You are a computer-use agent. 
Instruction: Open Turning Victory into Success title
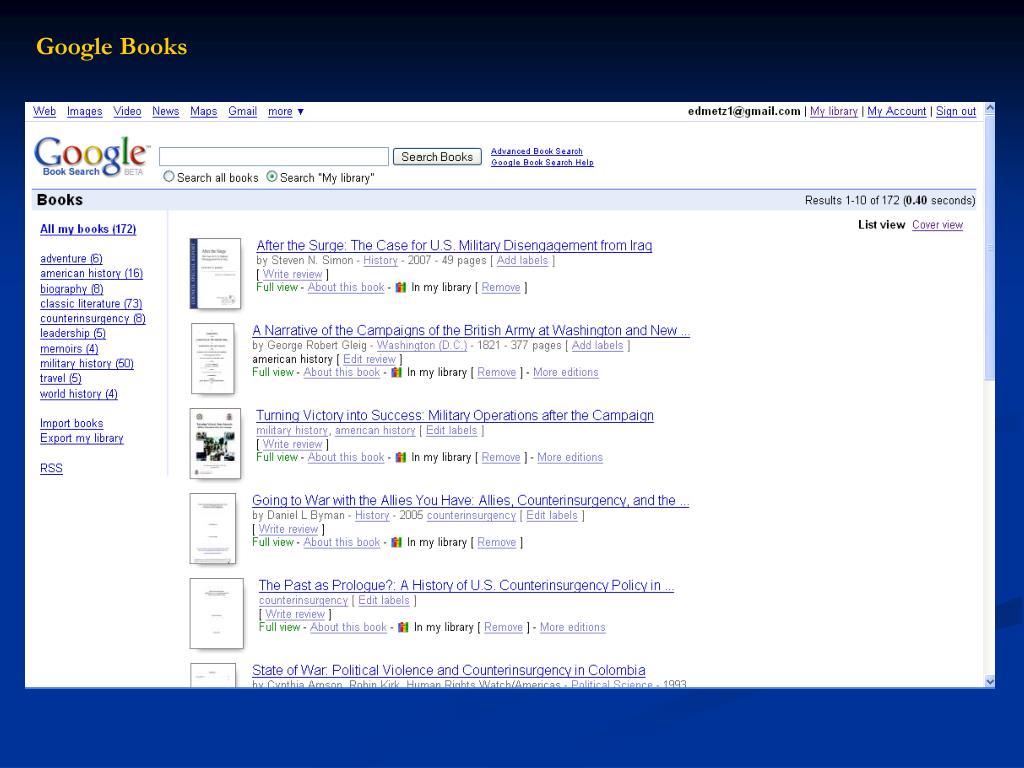455,415
